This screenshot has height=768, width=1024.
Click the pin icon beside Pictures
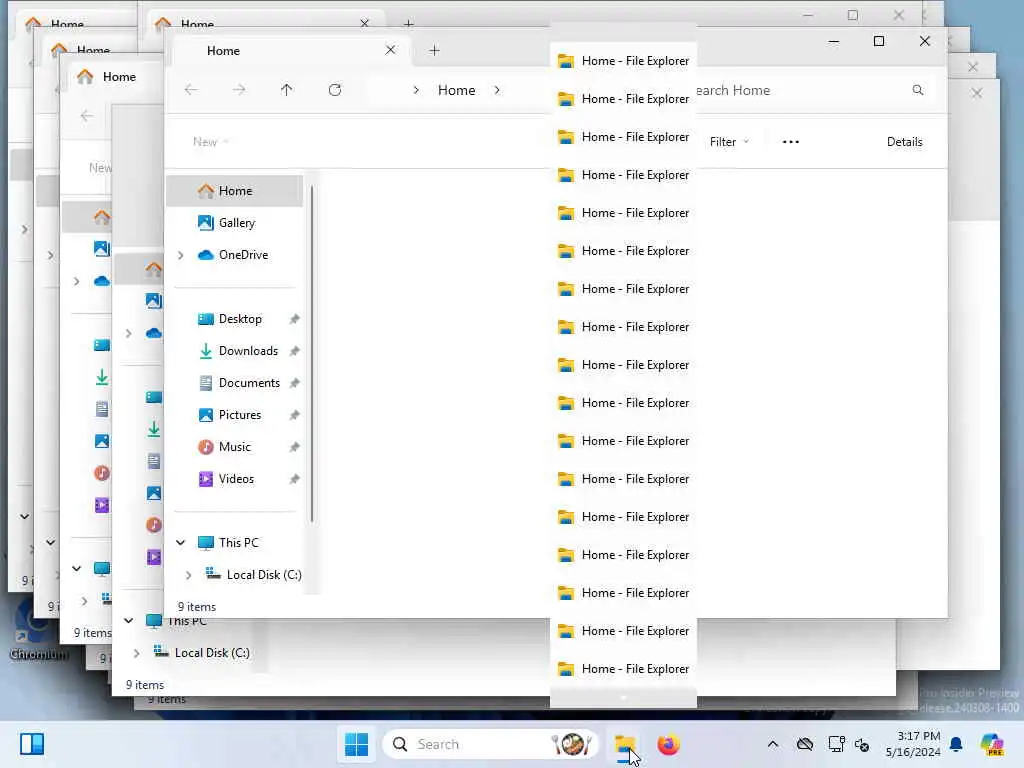click(295, 415)
